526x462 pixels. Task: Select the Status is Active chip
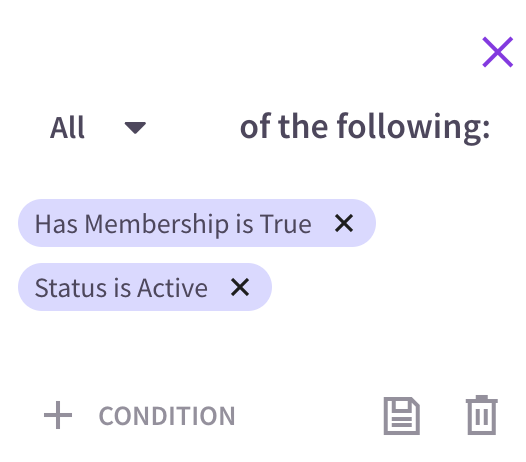(145, 287)
